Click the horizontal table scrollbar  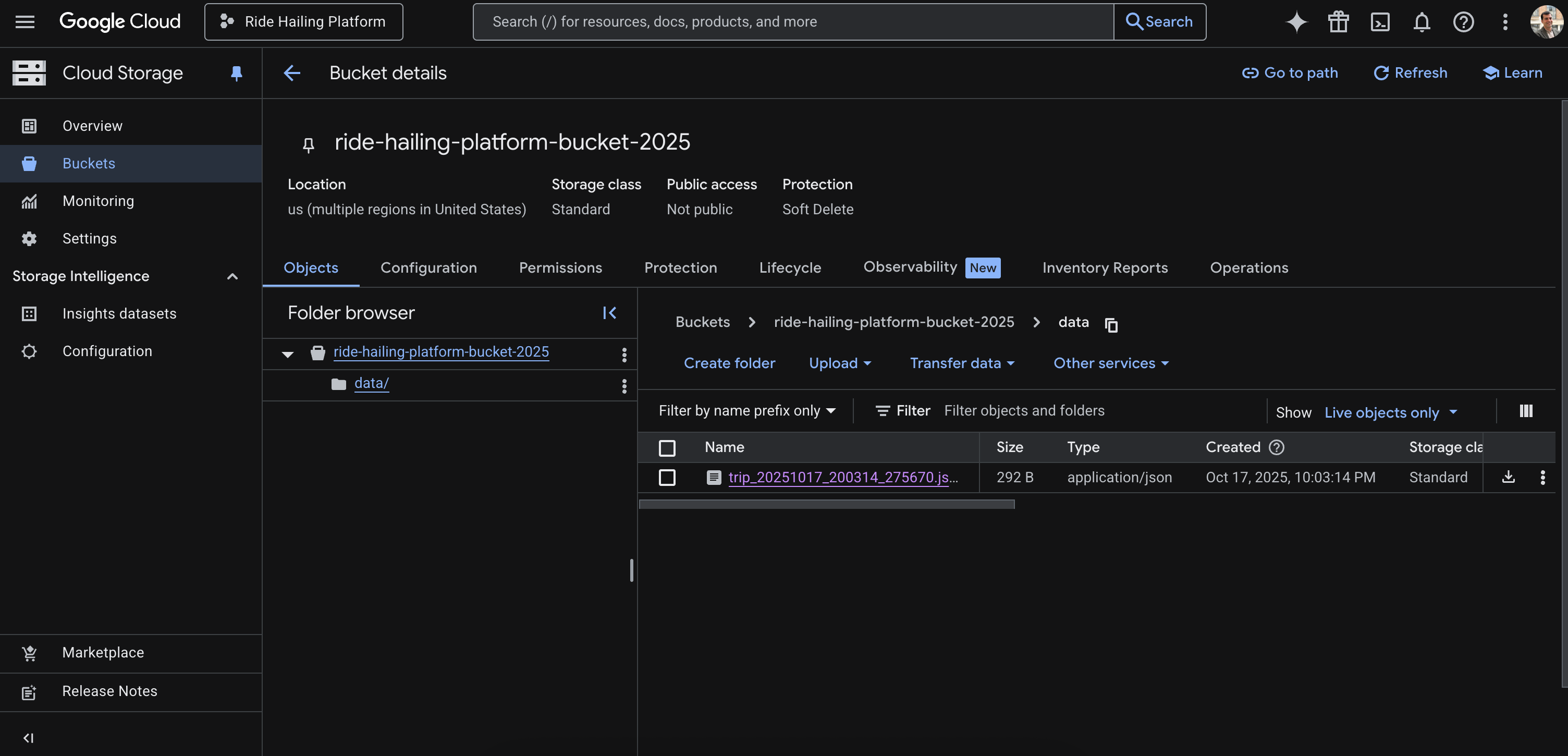(x=826, y=504)
